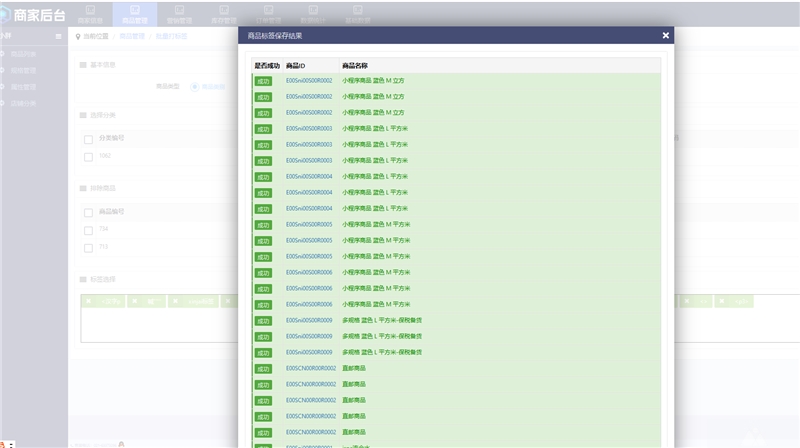Tick the 分类编号 header checkbox
800x448 pixels.
click(88, 139)
